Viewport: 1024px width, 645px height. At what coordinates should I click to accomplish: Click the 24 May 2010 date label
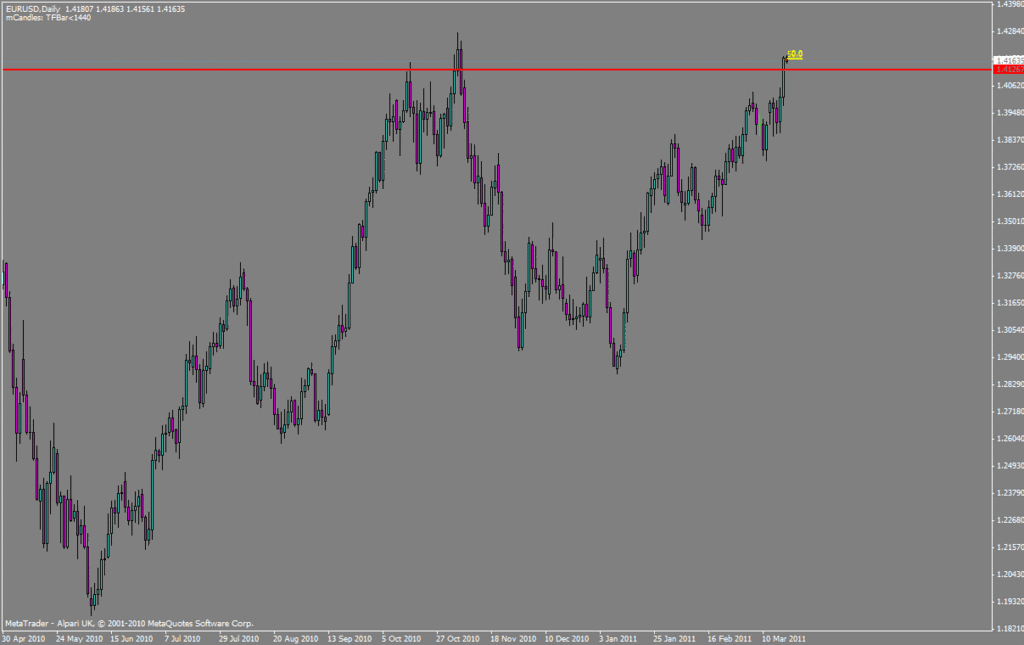[x=79, y=638]
